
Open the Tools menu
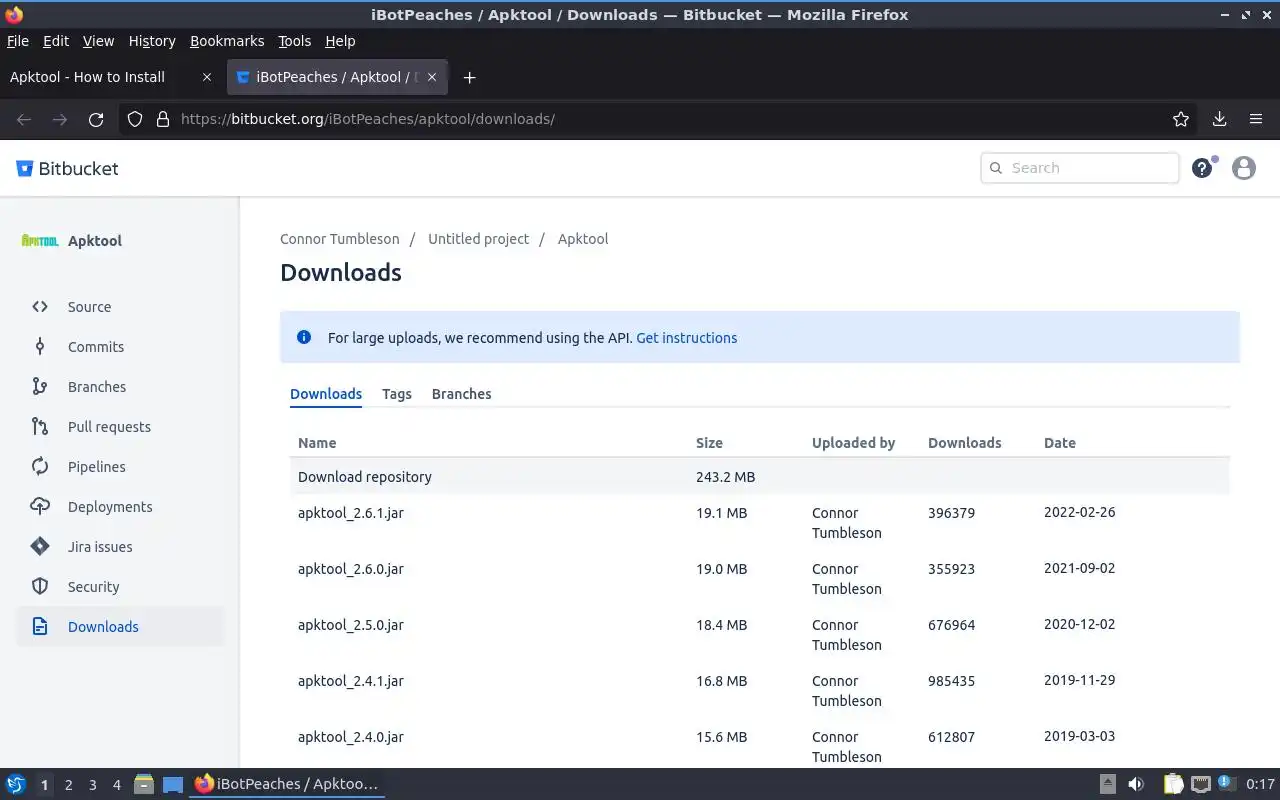pyautogui.click(x=295, y=41)
